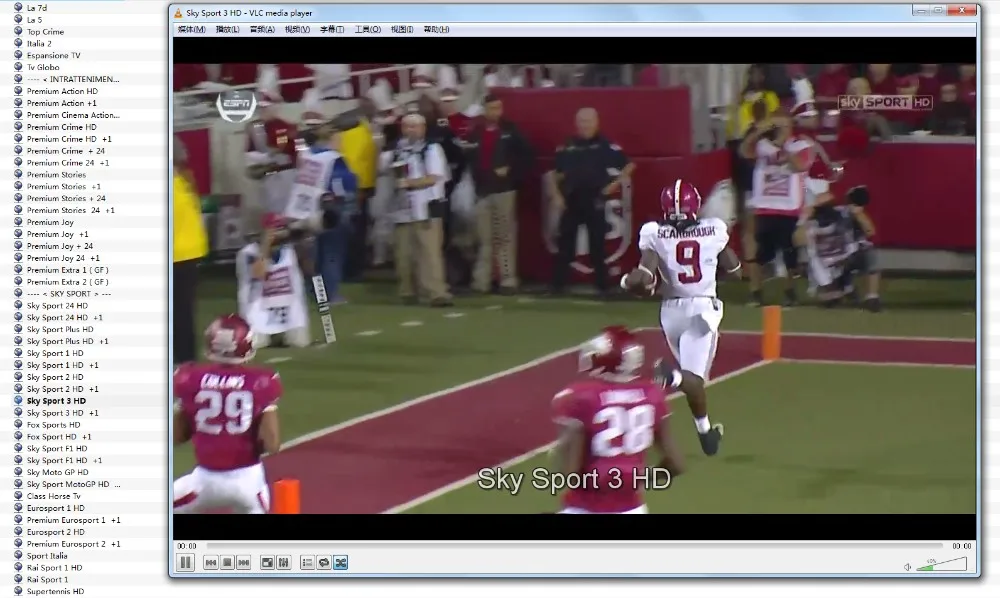Select 'Eurosport 2 HD' channel

point(55,532)
